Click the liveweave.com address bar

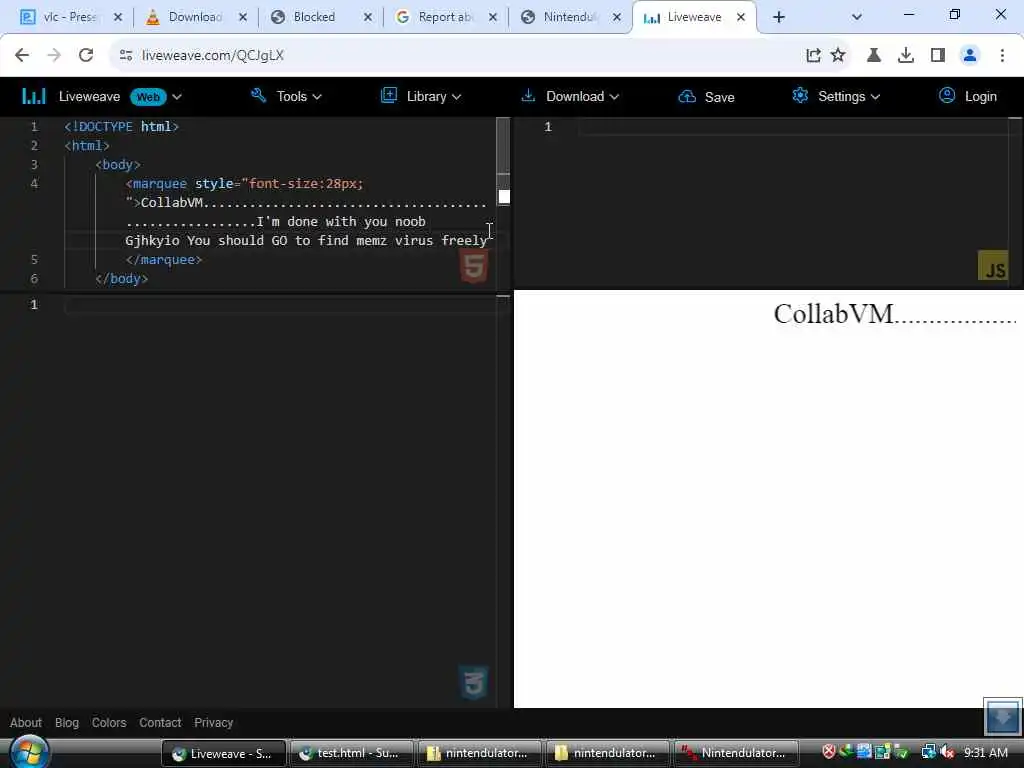click(457, 55)
